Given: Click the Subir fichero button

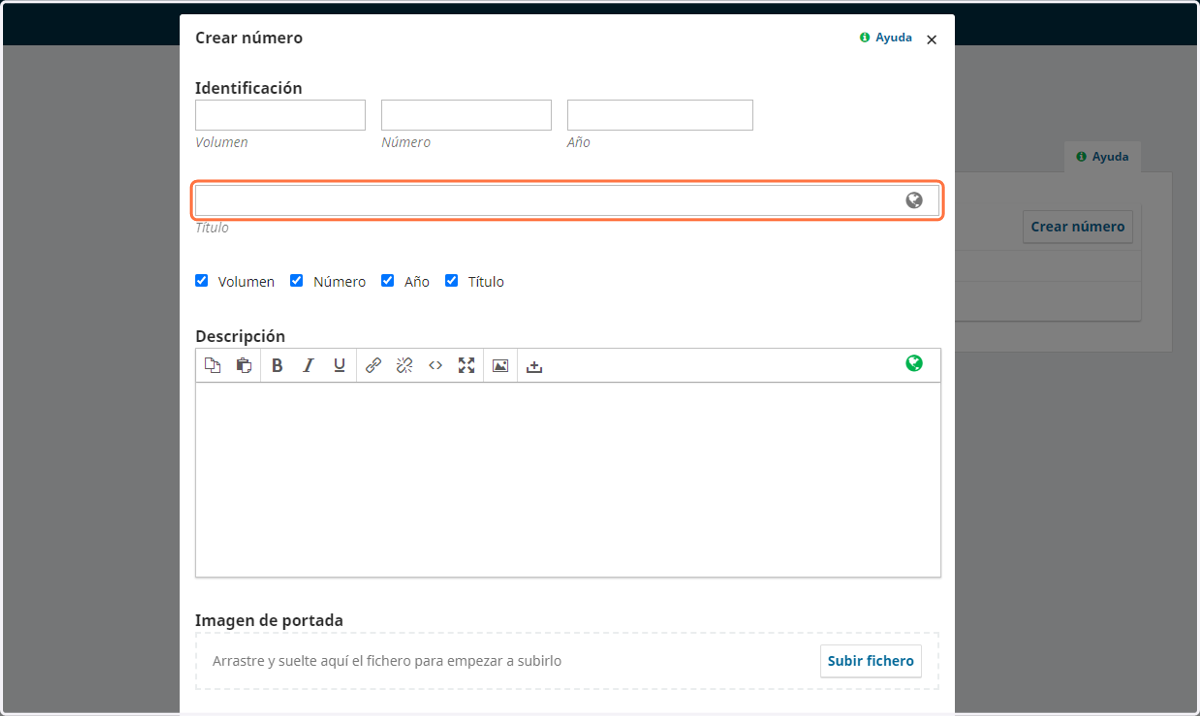Looking at the screenshot, I should pyautogui.click(x=871, y=661).
